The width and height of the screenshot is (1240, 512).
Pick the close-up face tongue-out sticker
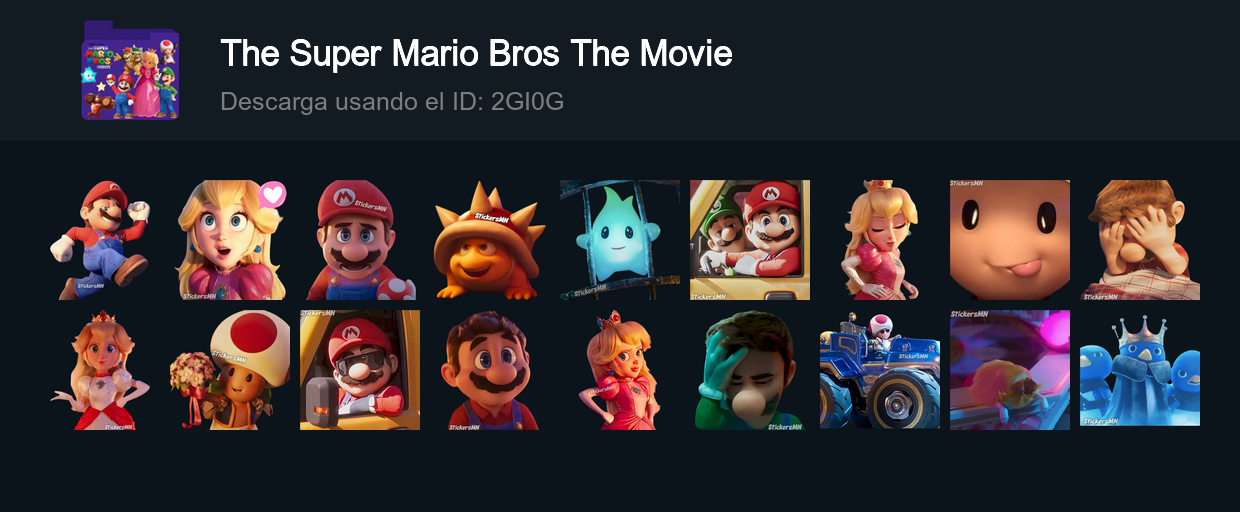tap(1010, 240)
